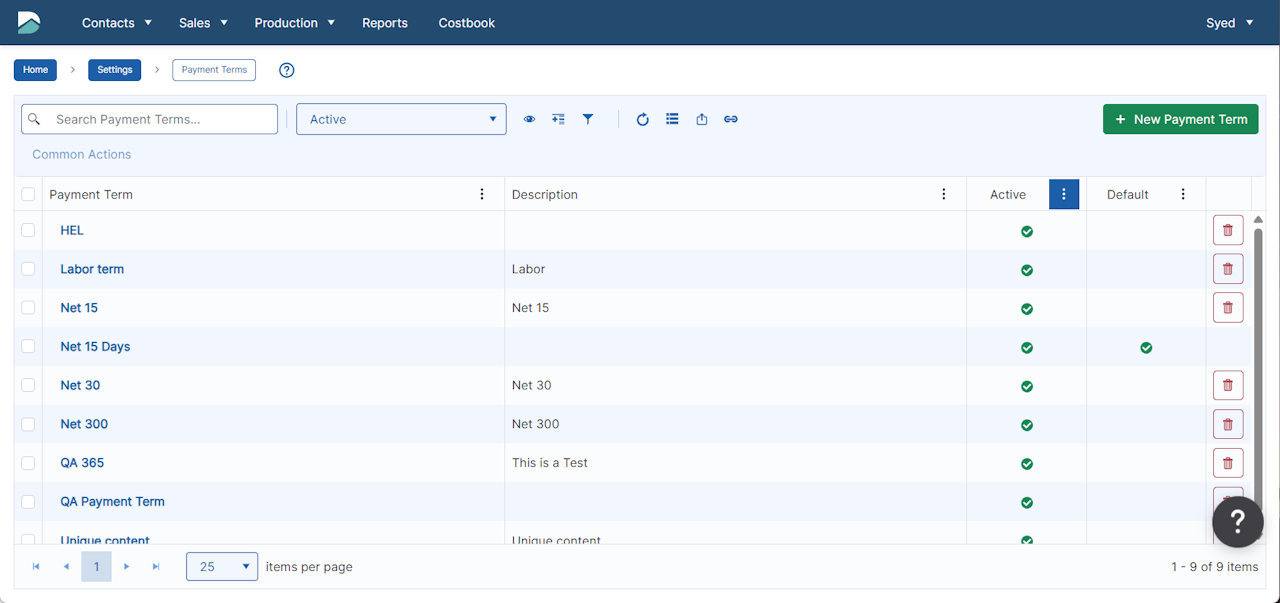1280x603 pixels.
Task: Open the help icon beside breadcrumbs
Action: click(x=287, y=70)
